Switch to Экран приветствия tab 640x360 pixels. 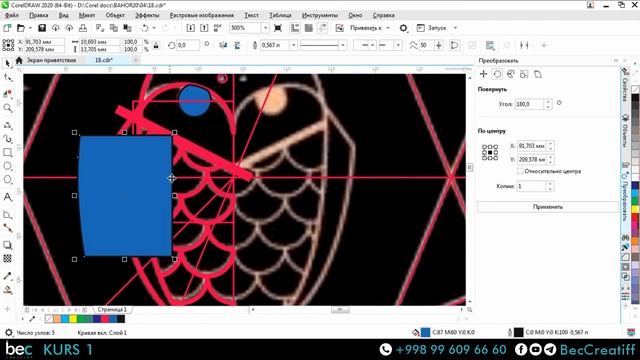(x=51, y=60)
